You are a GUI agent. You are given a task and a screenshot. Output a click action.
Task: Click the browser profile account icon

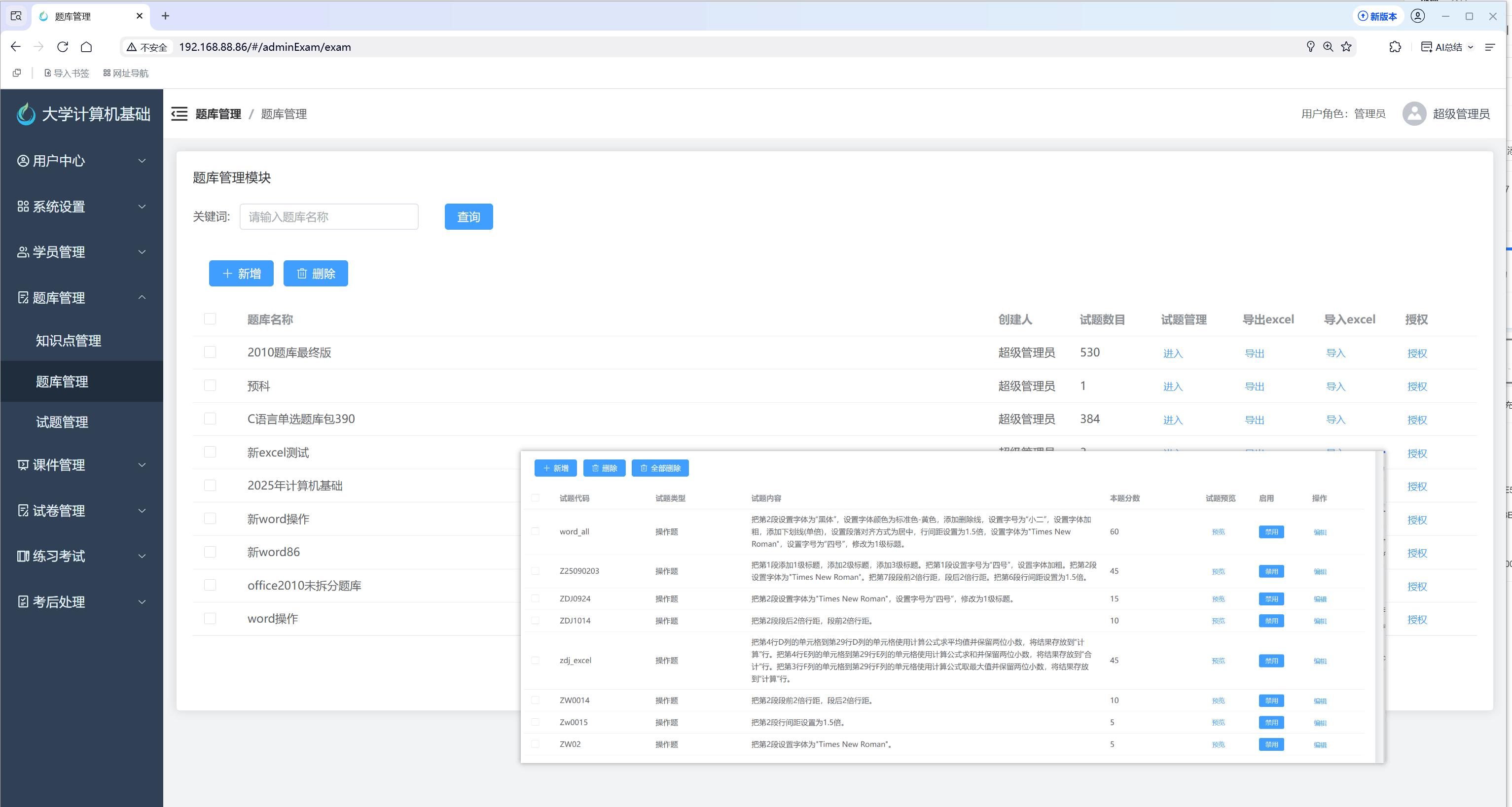point(1417,16)
